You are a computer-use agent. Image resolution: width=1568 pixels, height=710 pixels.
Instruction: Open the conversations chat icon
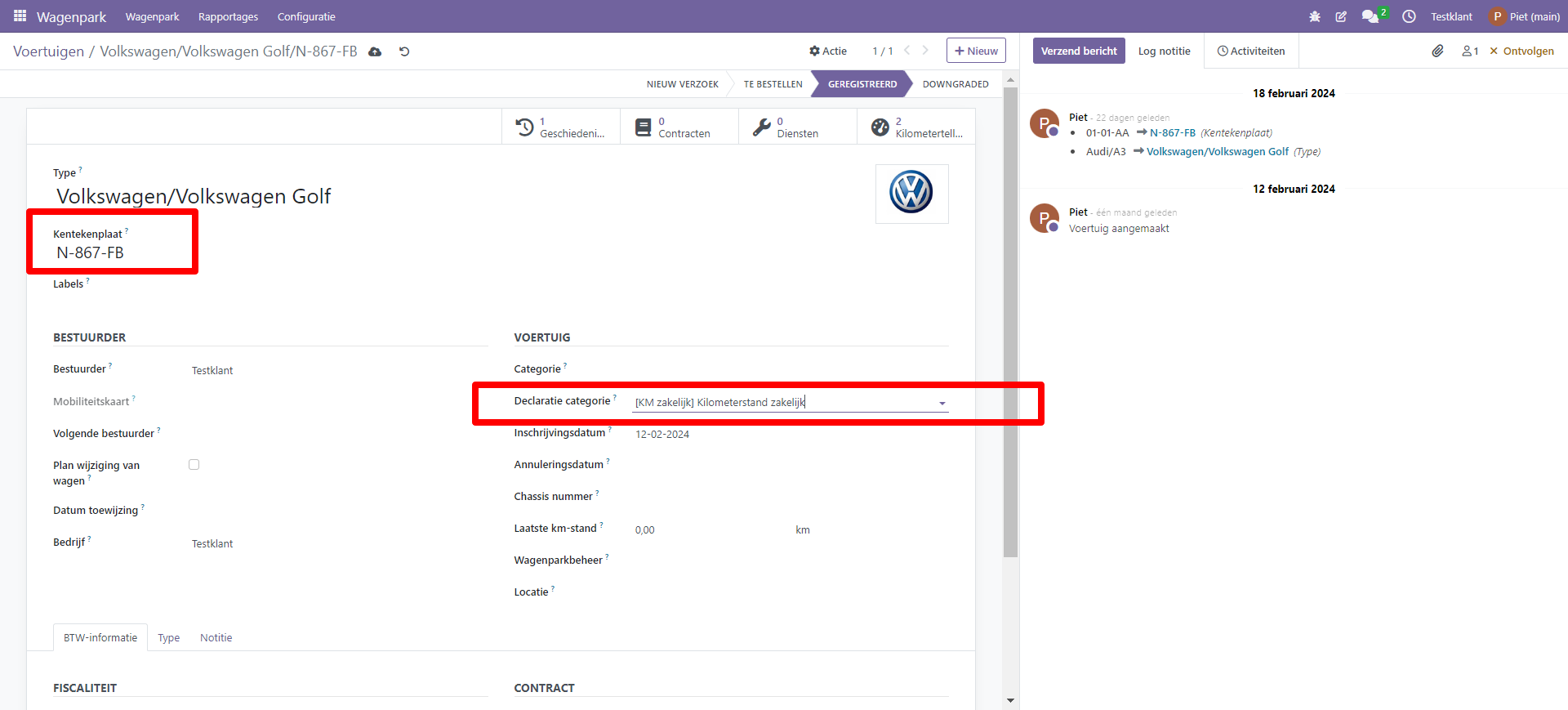pos(1370,16)
